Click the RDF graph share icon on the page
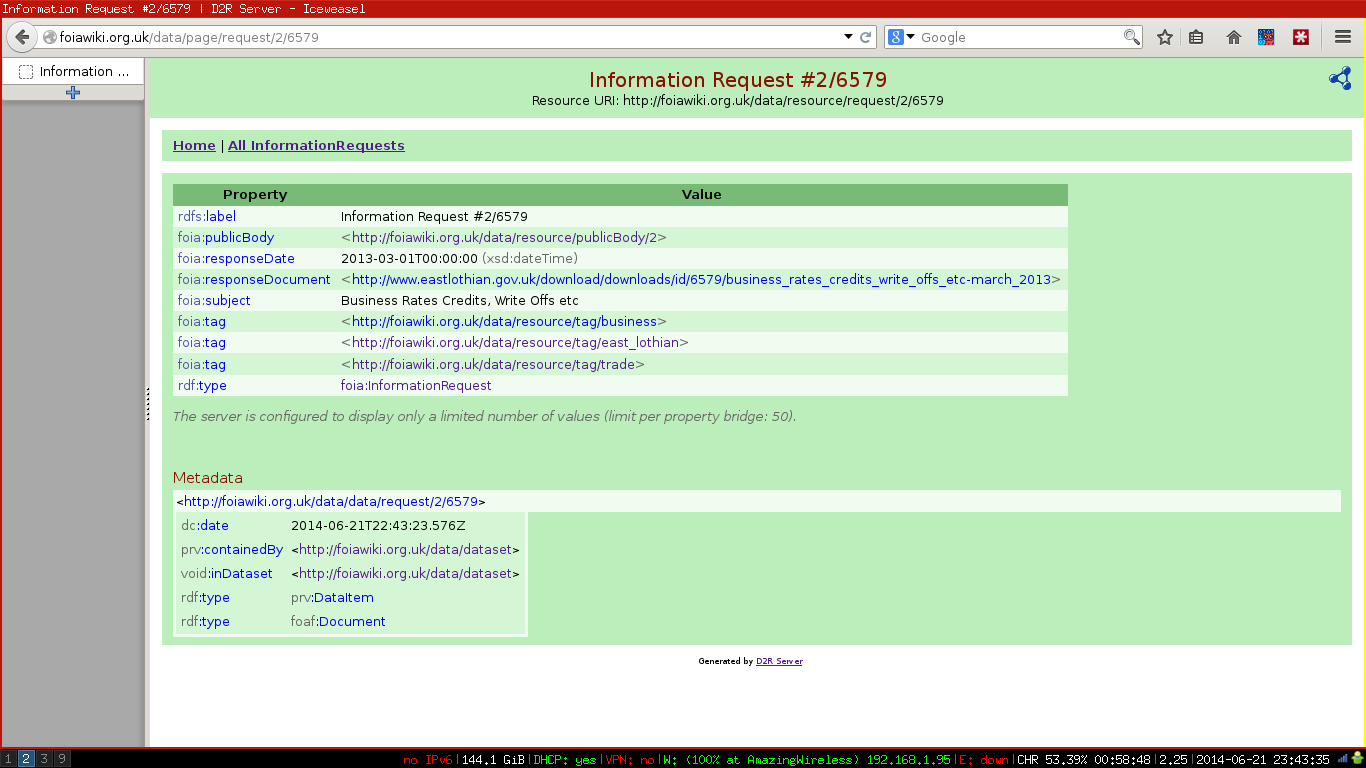This screenshot has width=1366, height=768. coord(1339,78)
